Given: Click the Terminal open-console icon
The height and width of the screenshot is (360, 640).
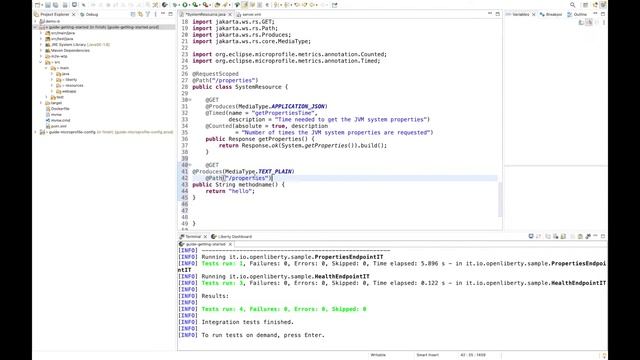Looking at the screenshot, I should (531, 236).
